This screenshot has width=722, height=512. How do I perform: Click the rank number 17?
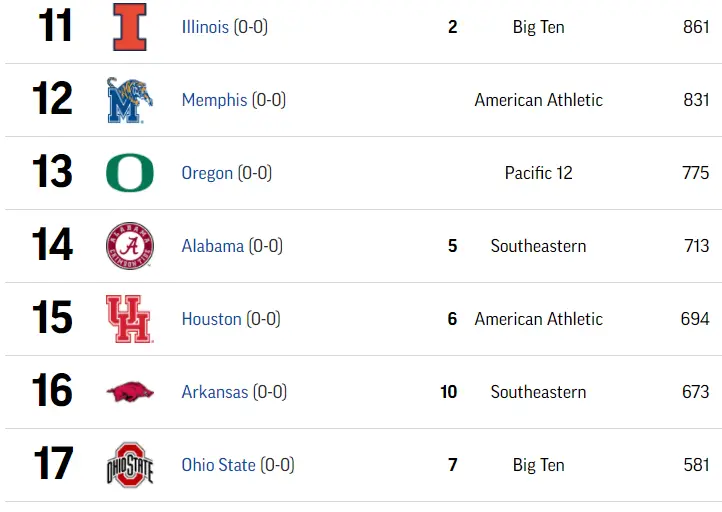coord(53,465)
